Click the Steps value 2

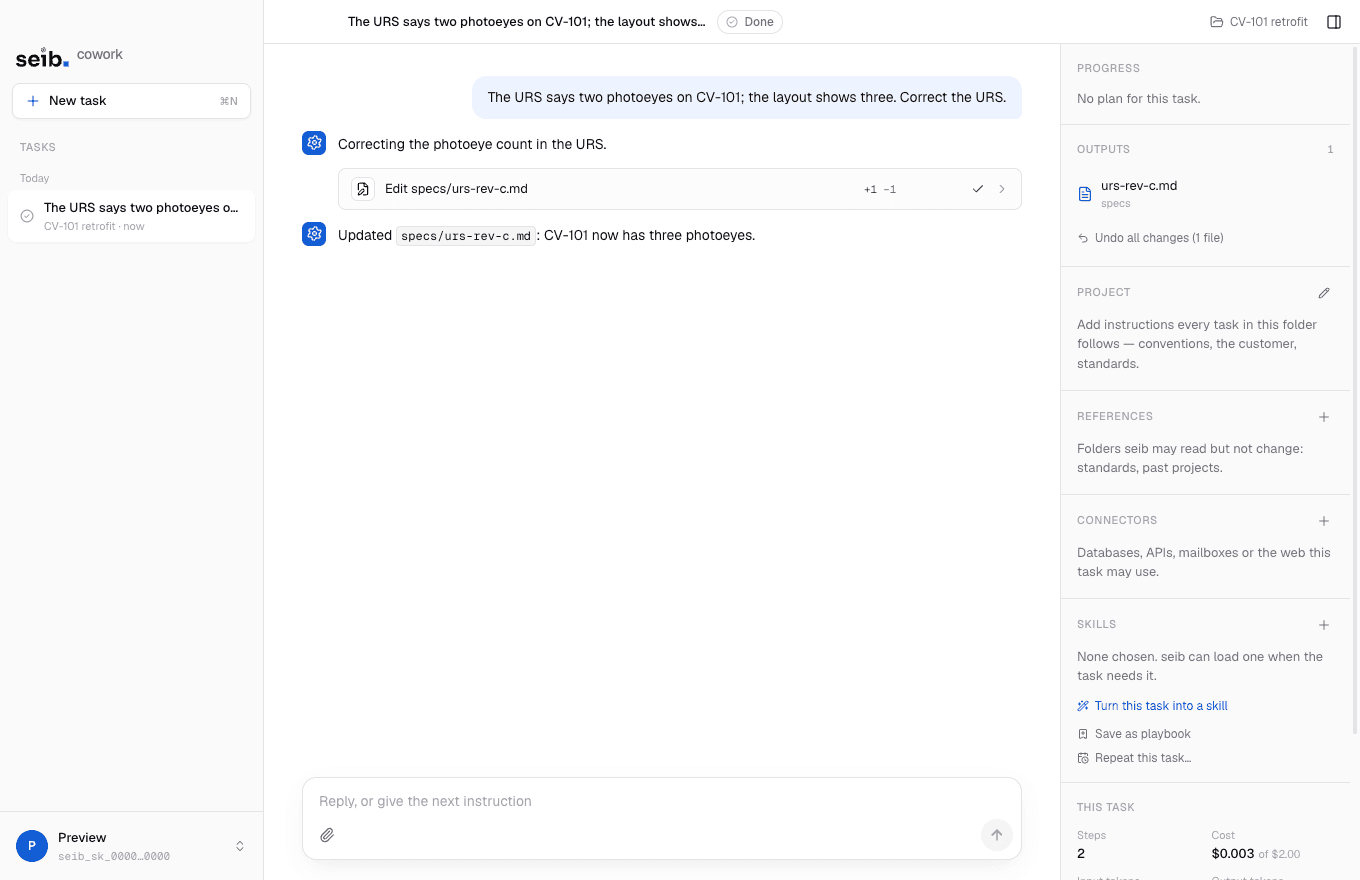(x=1081, y=854)
